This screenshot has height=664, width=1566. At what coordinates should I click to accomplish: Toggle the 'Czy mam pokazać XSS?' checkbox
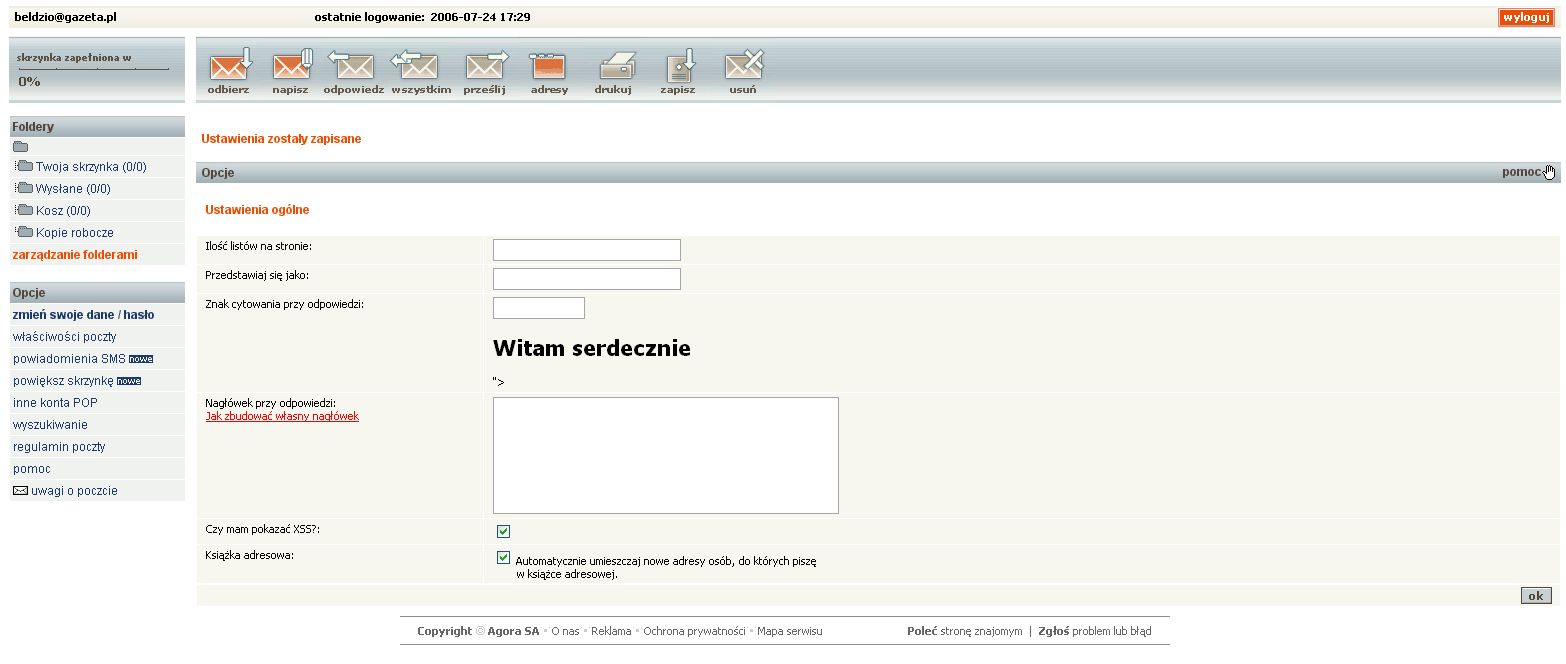[503, 531]
